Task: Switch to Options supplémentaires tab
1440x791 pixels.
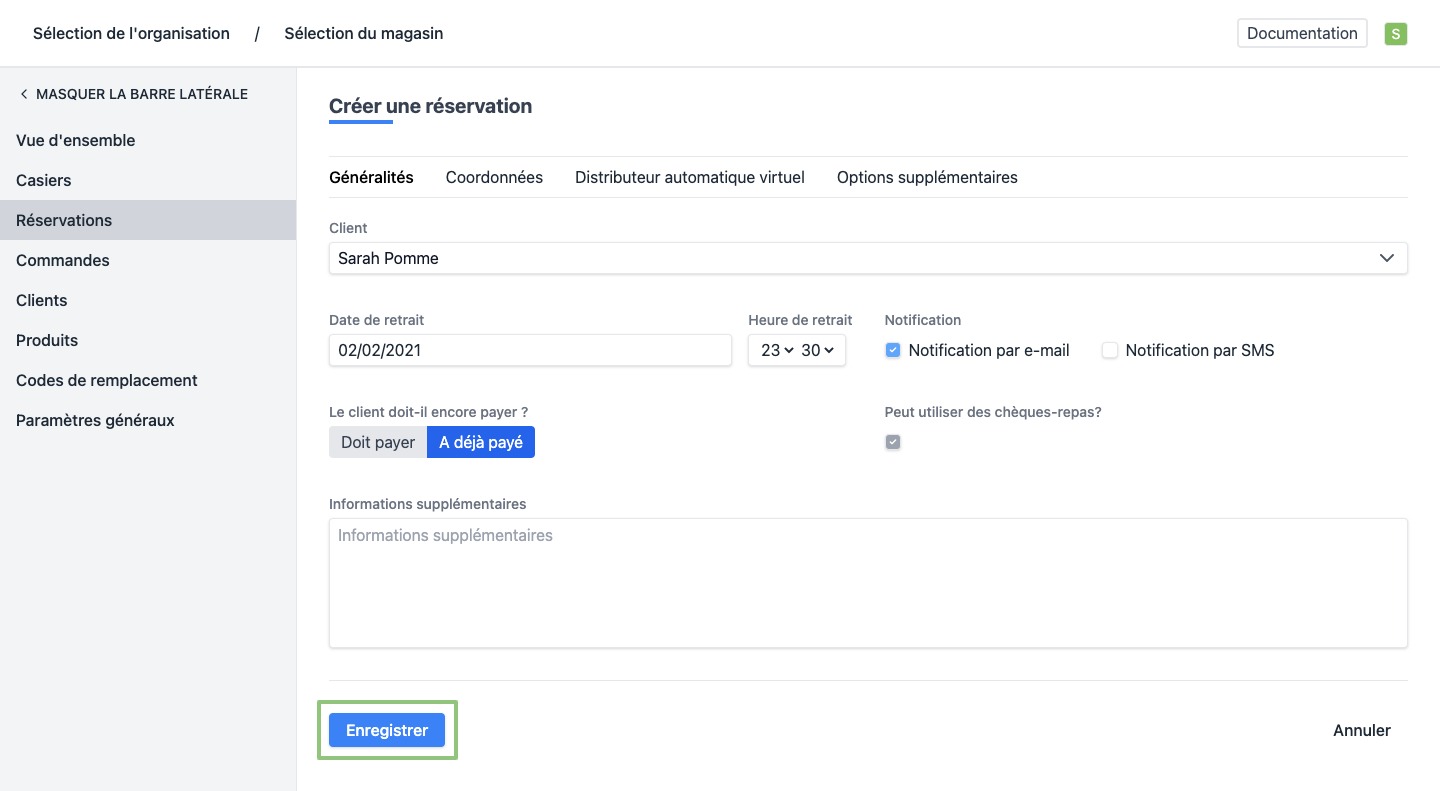Action: point(927,177)
